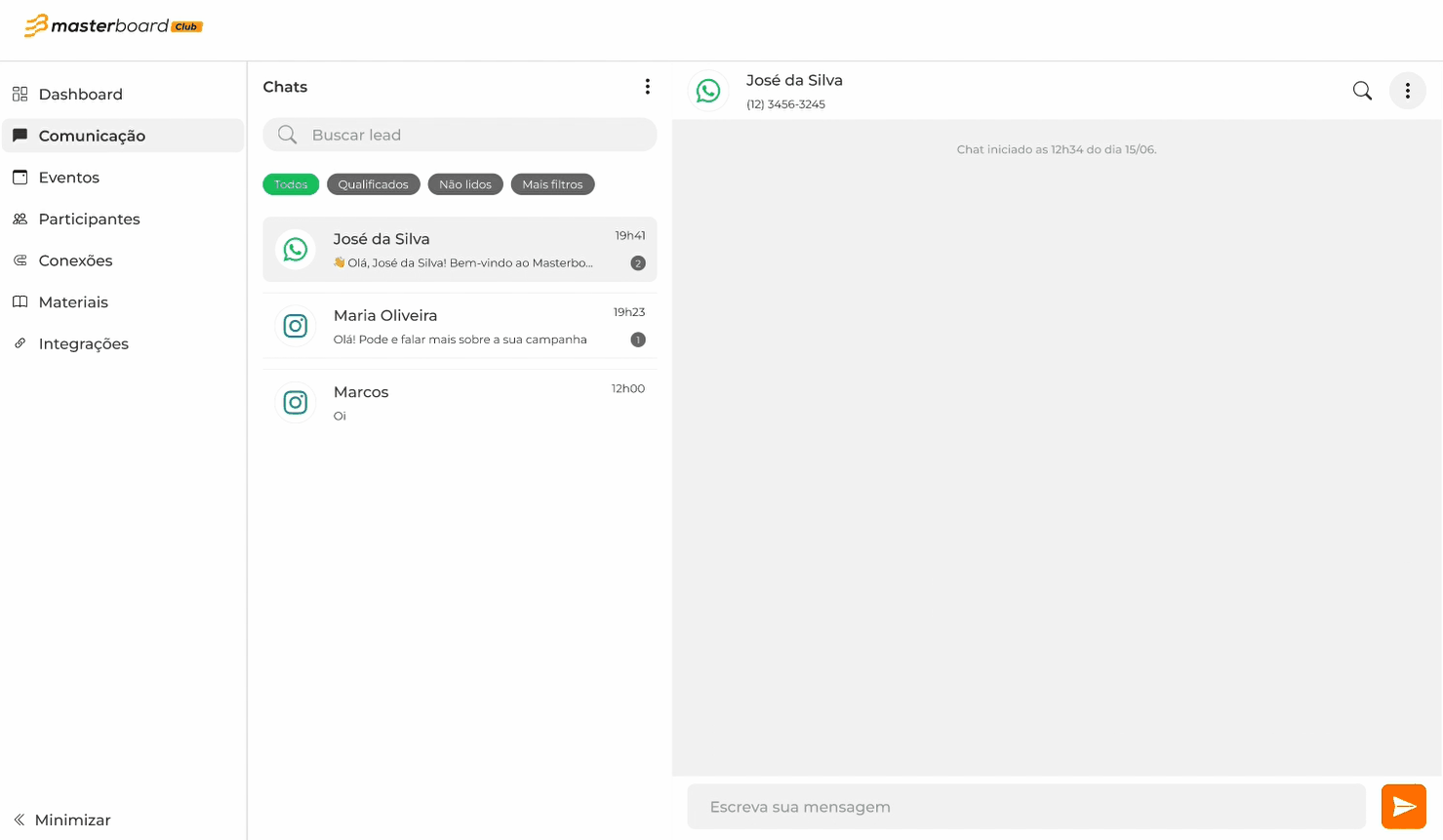Click the search icon in chat header
Image resolution: width=1443 pixels, height=840 pixels.
[1362, 91]
